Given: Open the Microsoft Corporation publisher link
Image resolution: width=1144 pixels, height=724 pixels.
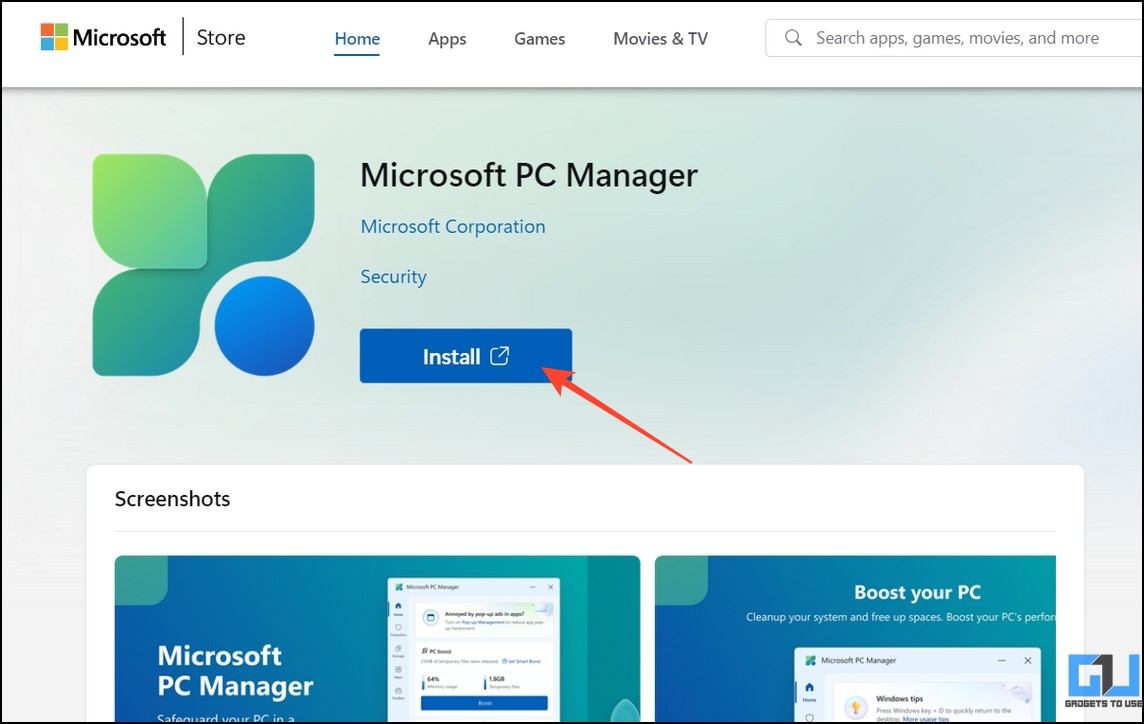Looking at the screenshot, I should coord(452,226).
